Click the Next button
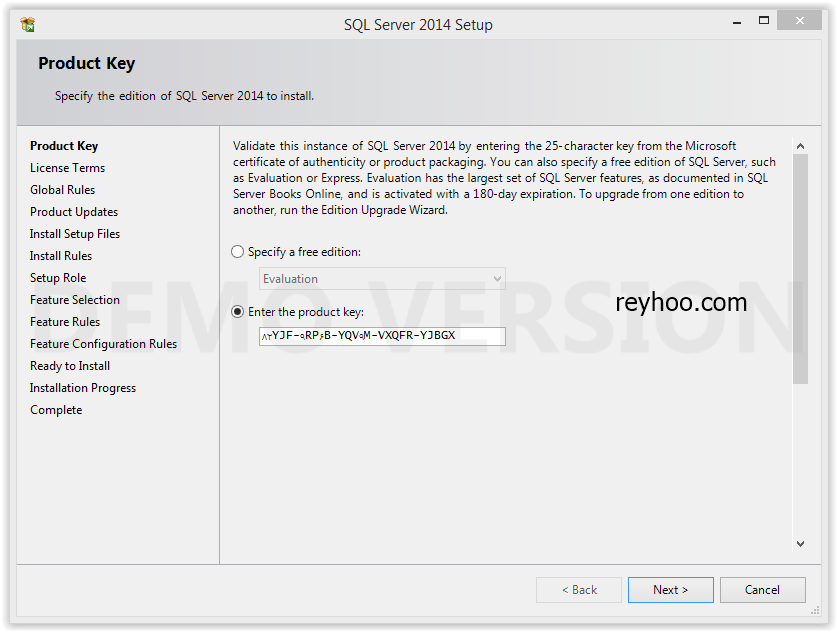Image resolution: width=837 pixels, height=632 pixels. [x=670, y=590]
